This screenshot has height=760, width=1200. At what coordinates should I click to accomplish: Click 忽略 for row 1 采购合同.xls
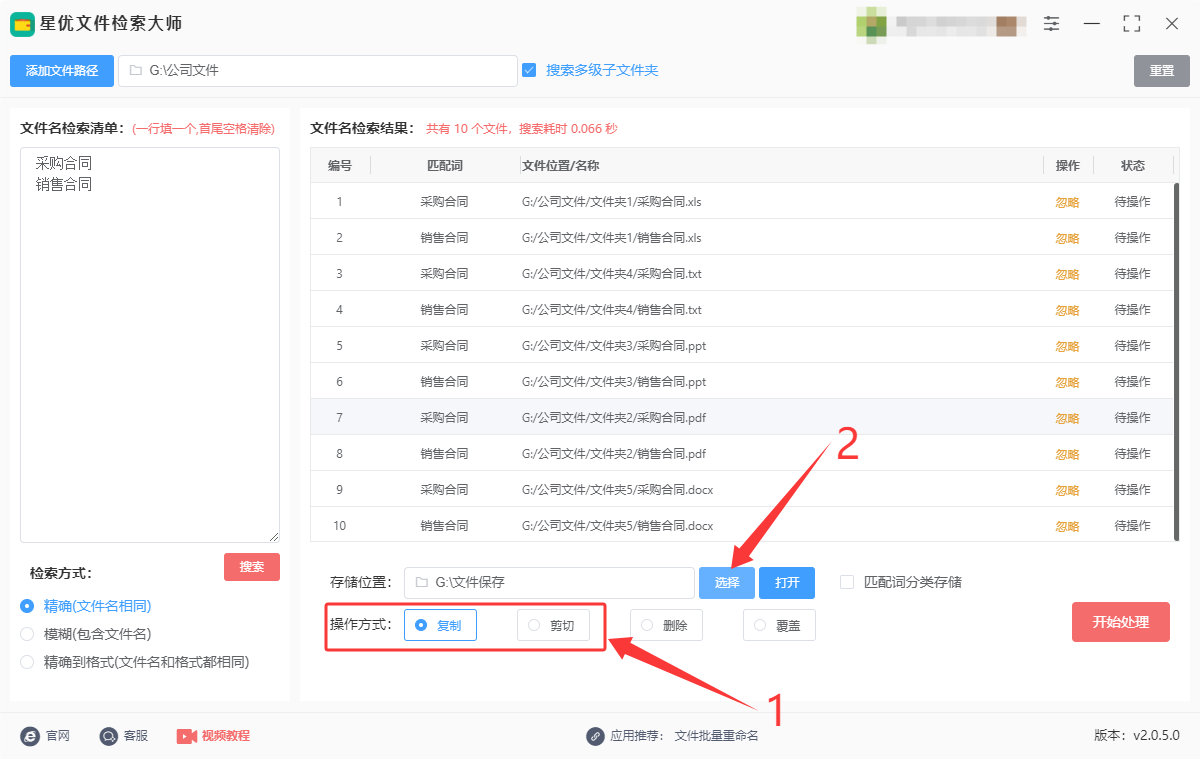[x=1067, y=202]
